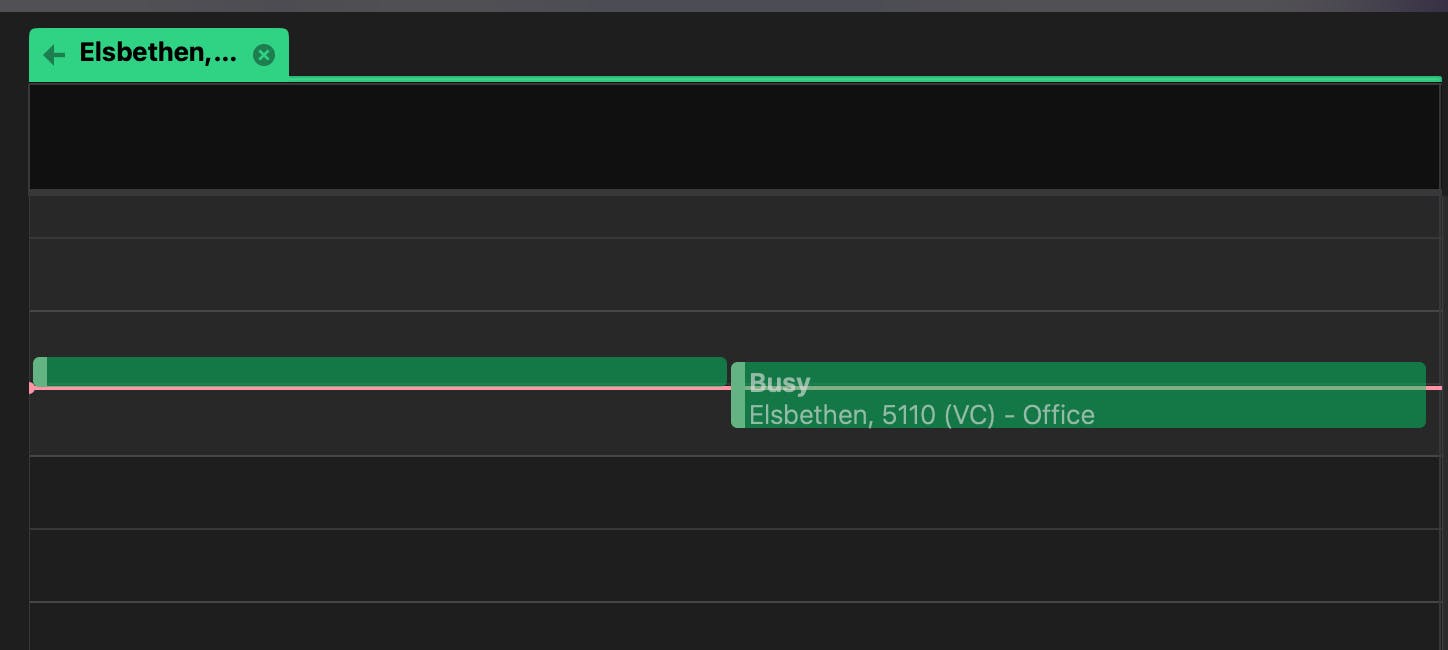Select the thin time slot below the all-day area
1448x650 pixels.
[x=734, y=216]
